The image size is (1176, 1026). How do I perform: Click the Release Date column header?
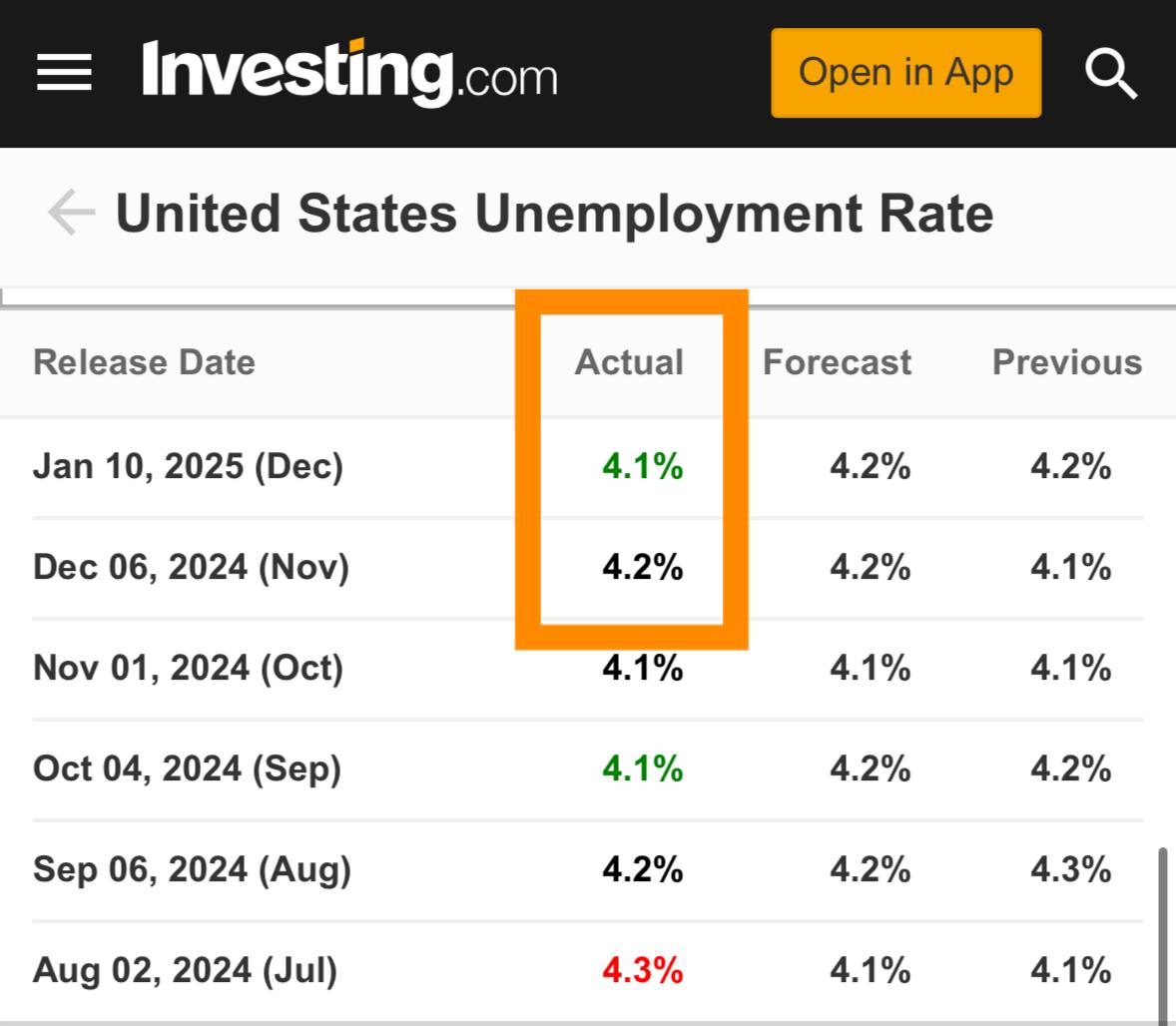click(x=144, y=362)
